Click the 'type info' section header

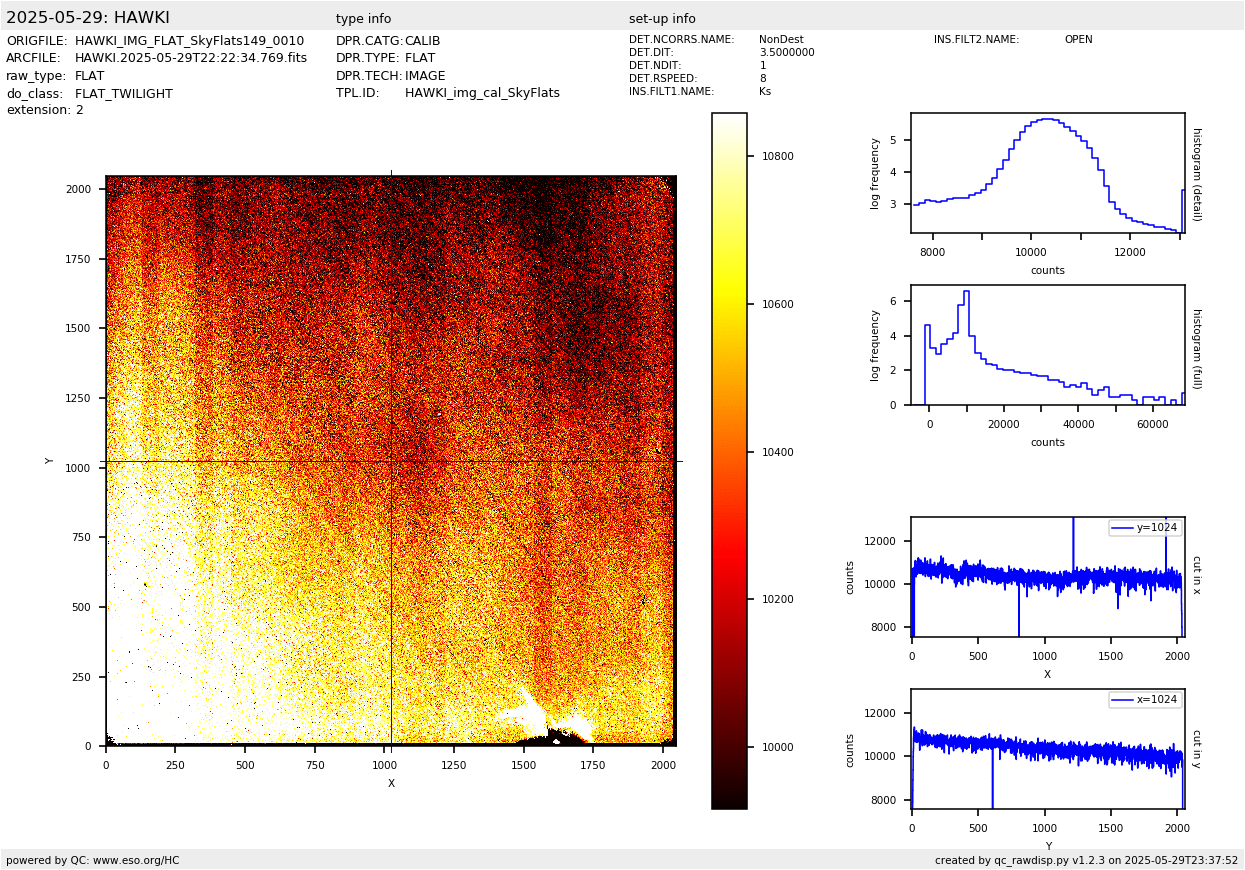pyautogui.click(x=363, y=19)
